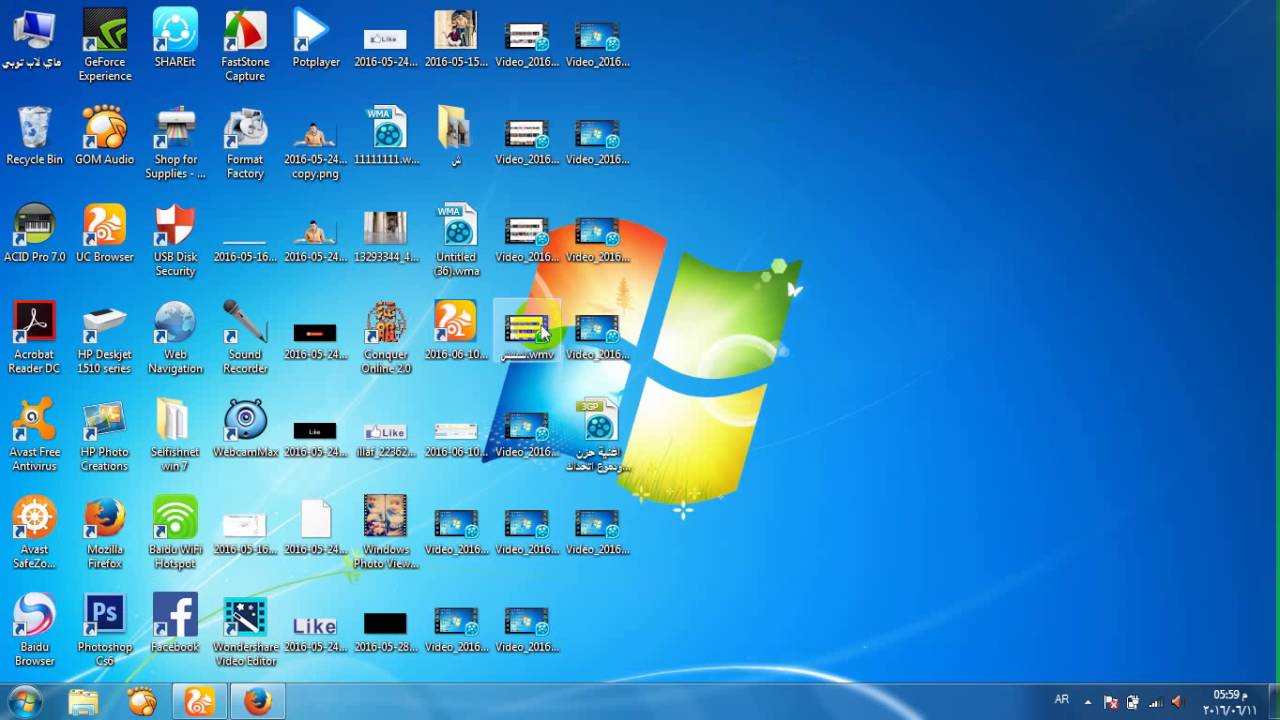The image size is (1280, 720).
Task: Open Potplayer desktop shortcut
Action: (316, 38)
